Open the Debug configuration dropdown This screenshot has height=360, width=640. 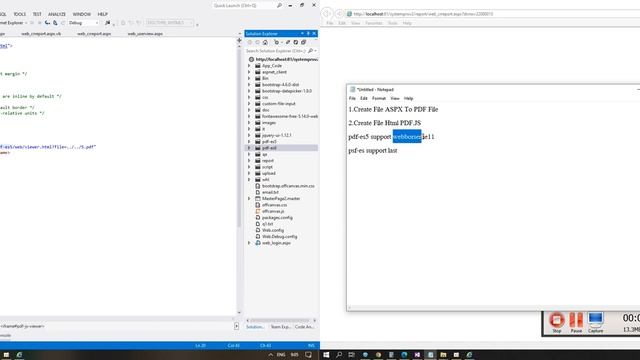point(84,23)
